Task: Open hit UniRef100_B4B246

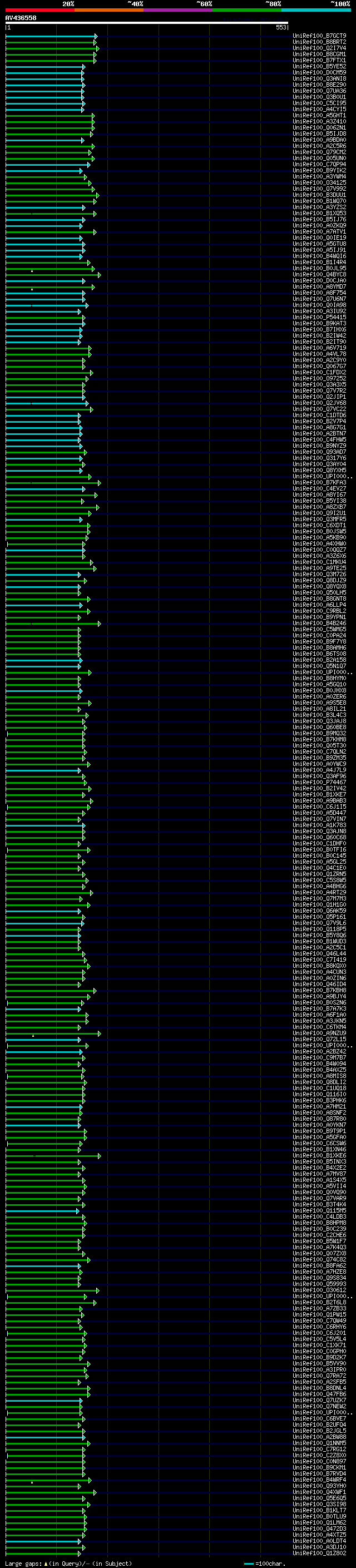Action: click(x=319, y=624)
